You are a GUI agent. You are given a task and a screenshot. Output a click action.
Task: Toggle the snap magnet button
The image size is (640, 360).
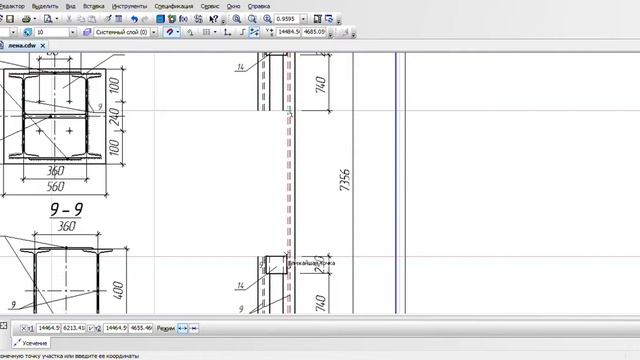(x=169, y=32)
